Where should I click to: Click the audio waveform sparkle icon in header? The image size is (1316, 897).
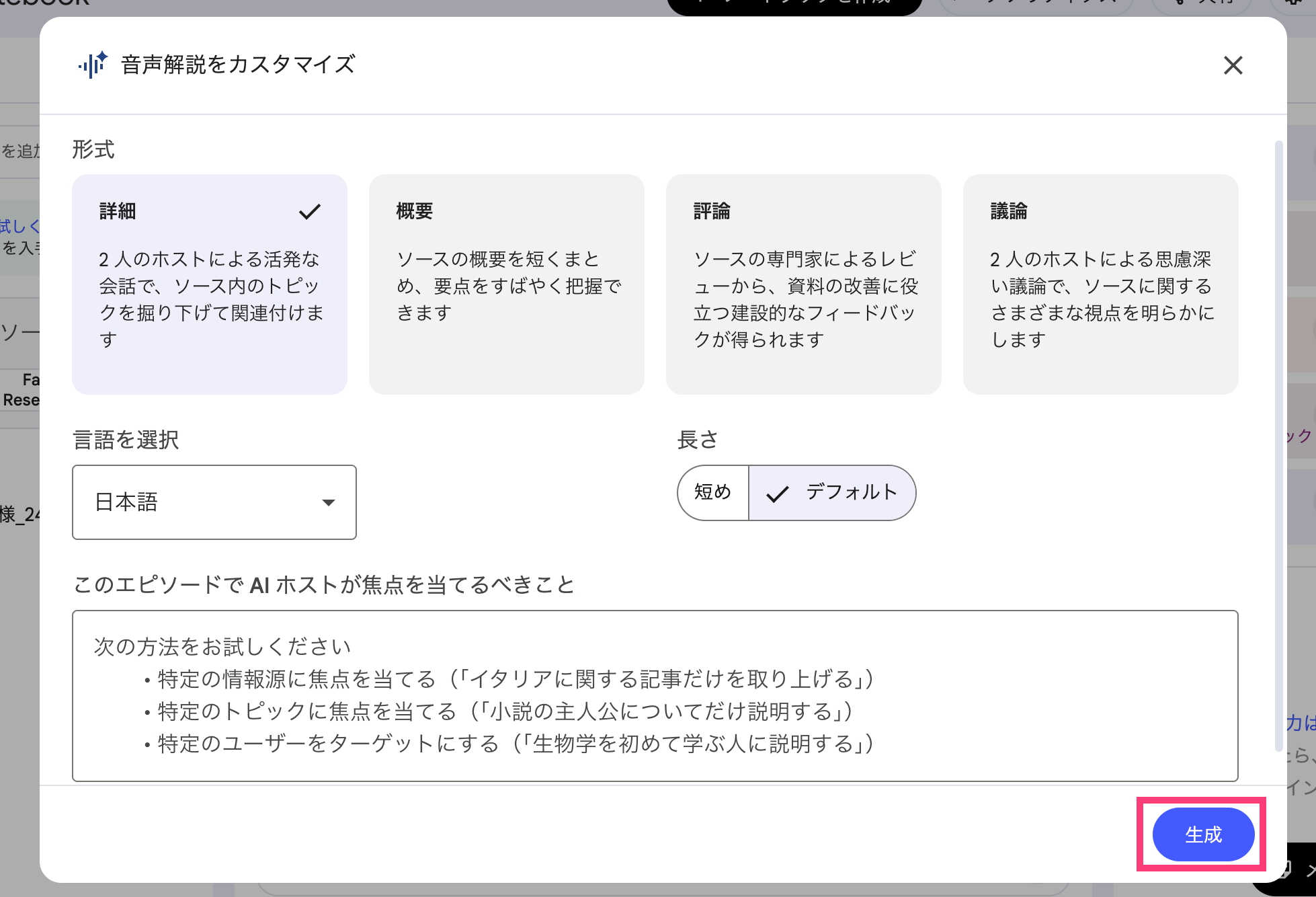point(93,65)
